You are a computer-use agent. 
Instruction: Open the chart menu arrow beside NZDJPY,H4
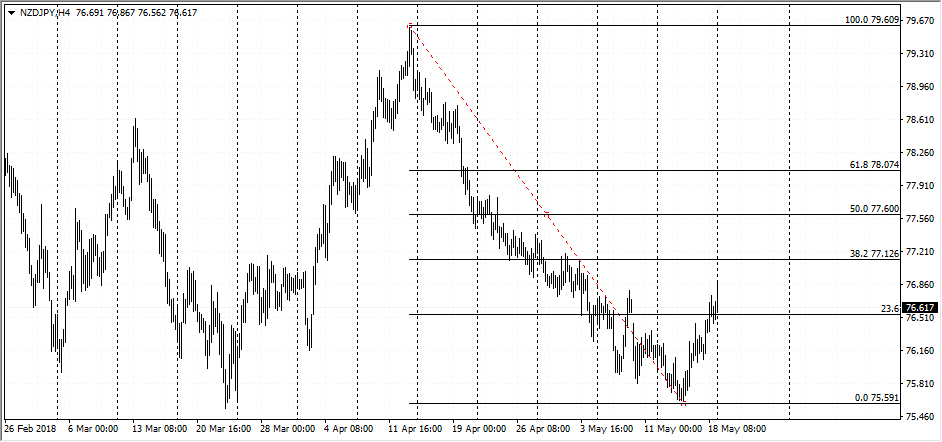click(10, 12)
